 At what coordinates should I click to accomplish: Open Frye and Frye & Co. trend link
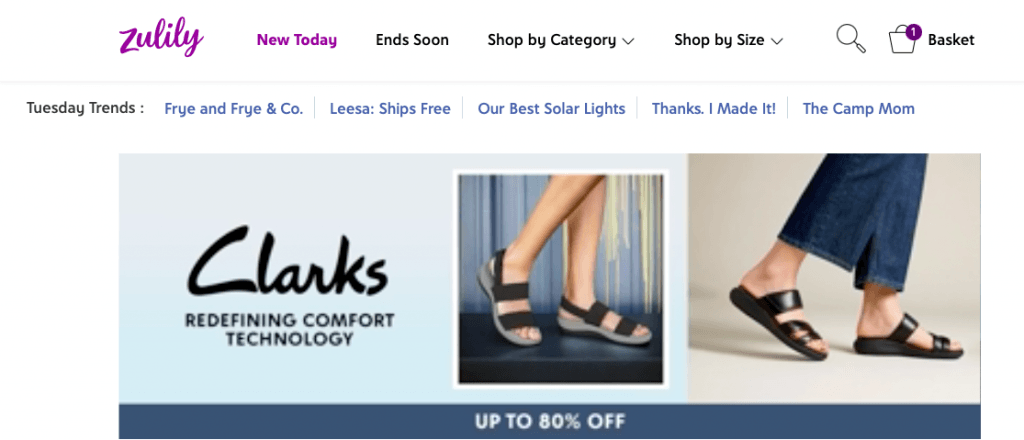click(x=234, y=108)
